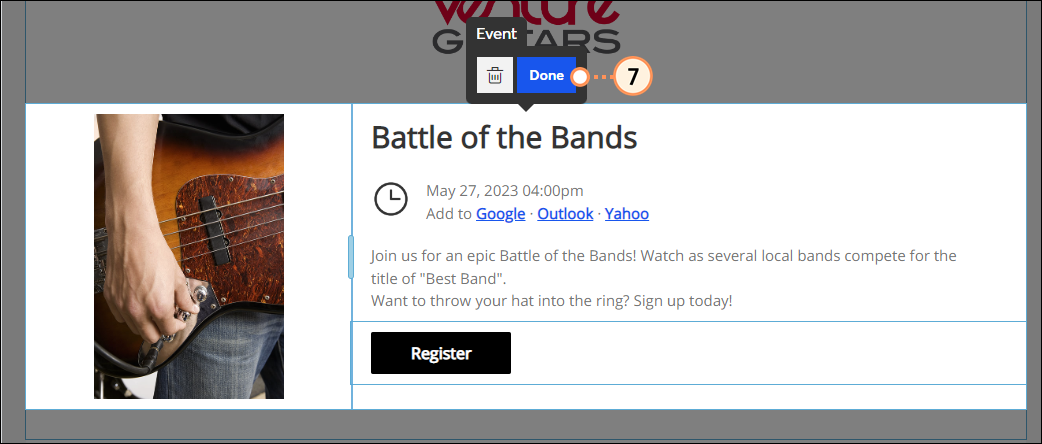Click the gray header area beside logo

pyautogui.click(x=824, y=50)
